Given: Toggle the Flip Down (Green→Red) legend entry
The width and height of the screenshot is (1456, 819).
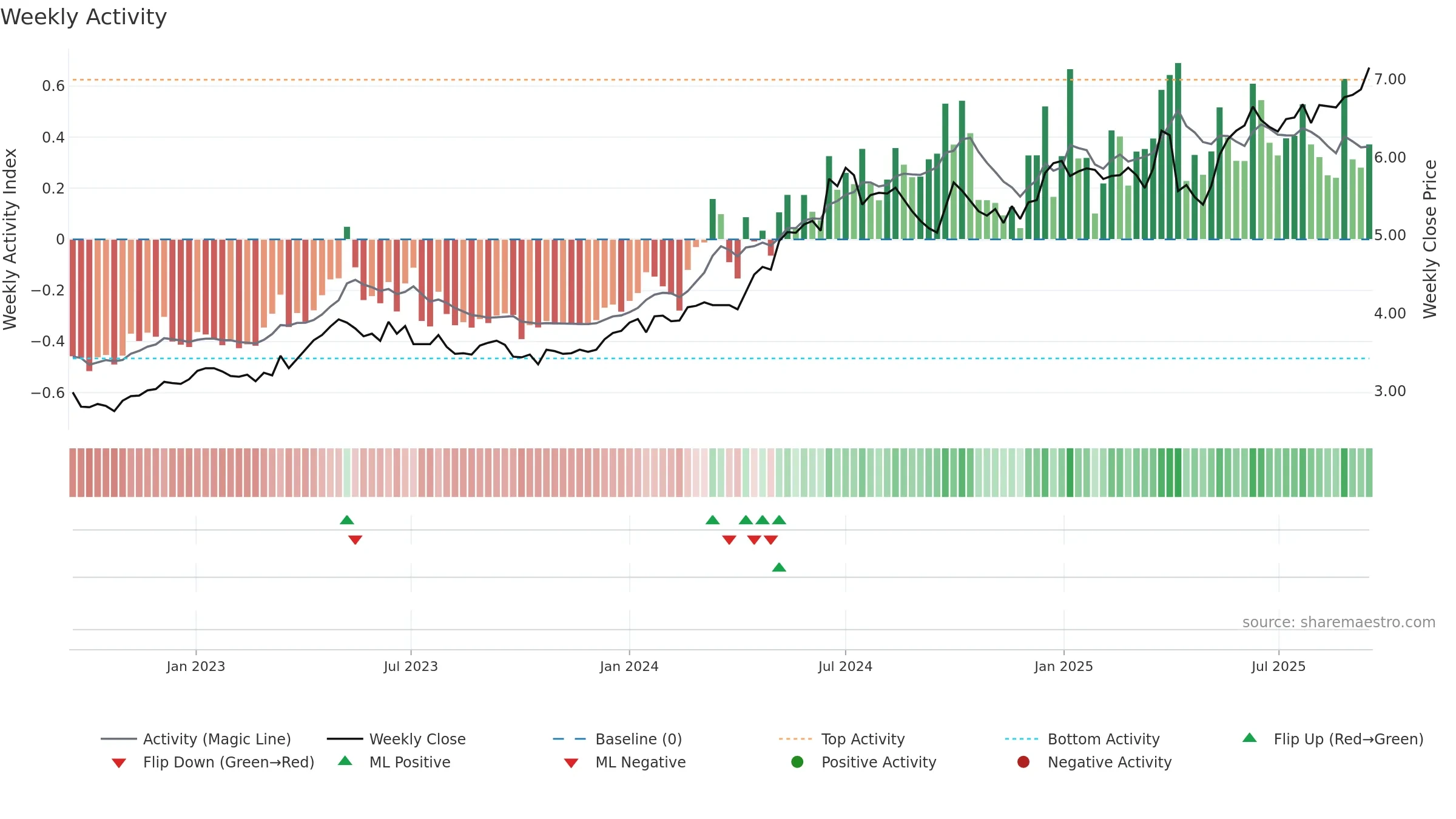Looking at the screenshot, I should click(x=213, y=762).
